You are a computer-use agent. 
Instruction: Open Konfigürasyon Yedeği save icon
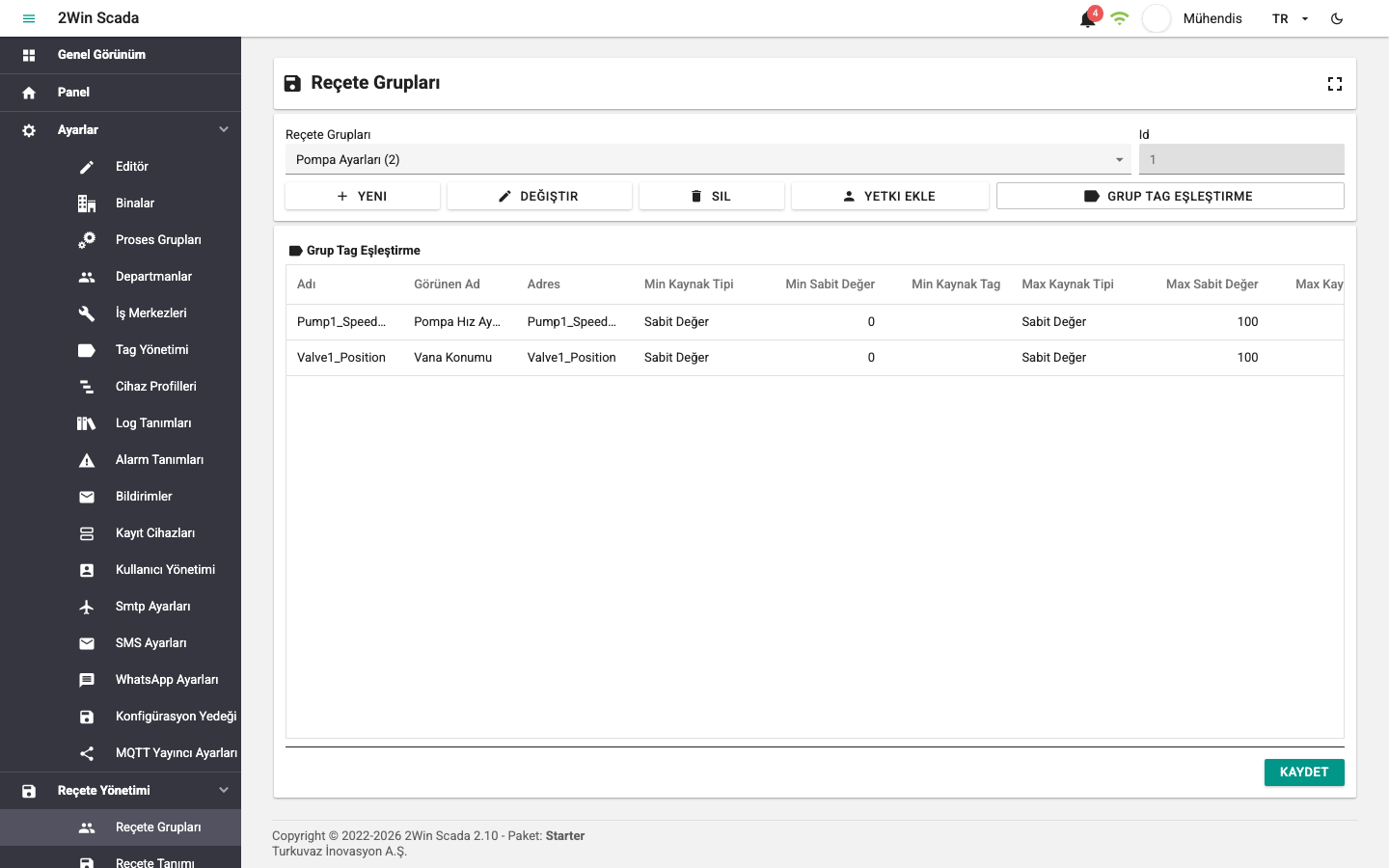coord(87,717)
